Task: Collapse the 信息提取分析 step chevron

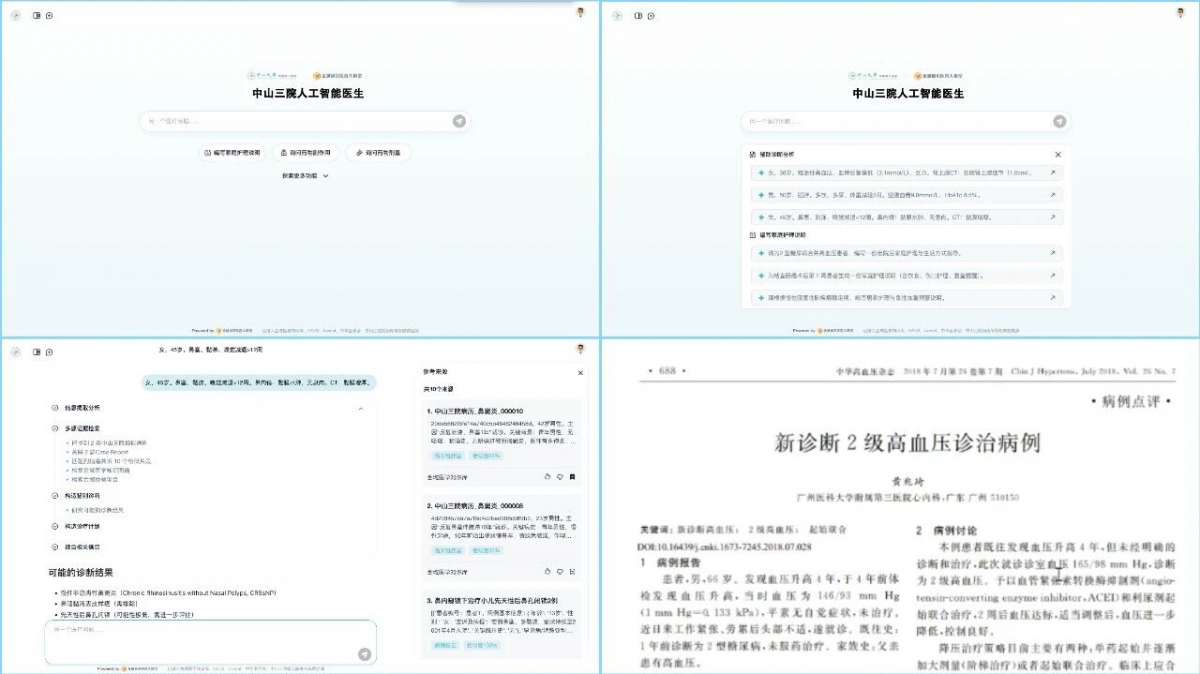Action: tap(359, 408)
